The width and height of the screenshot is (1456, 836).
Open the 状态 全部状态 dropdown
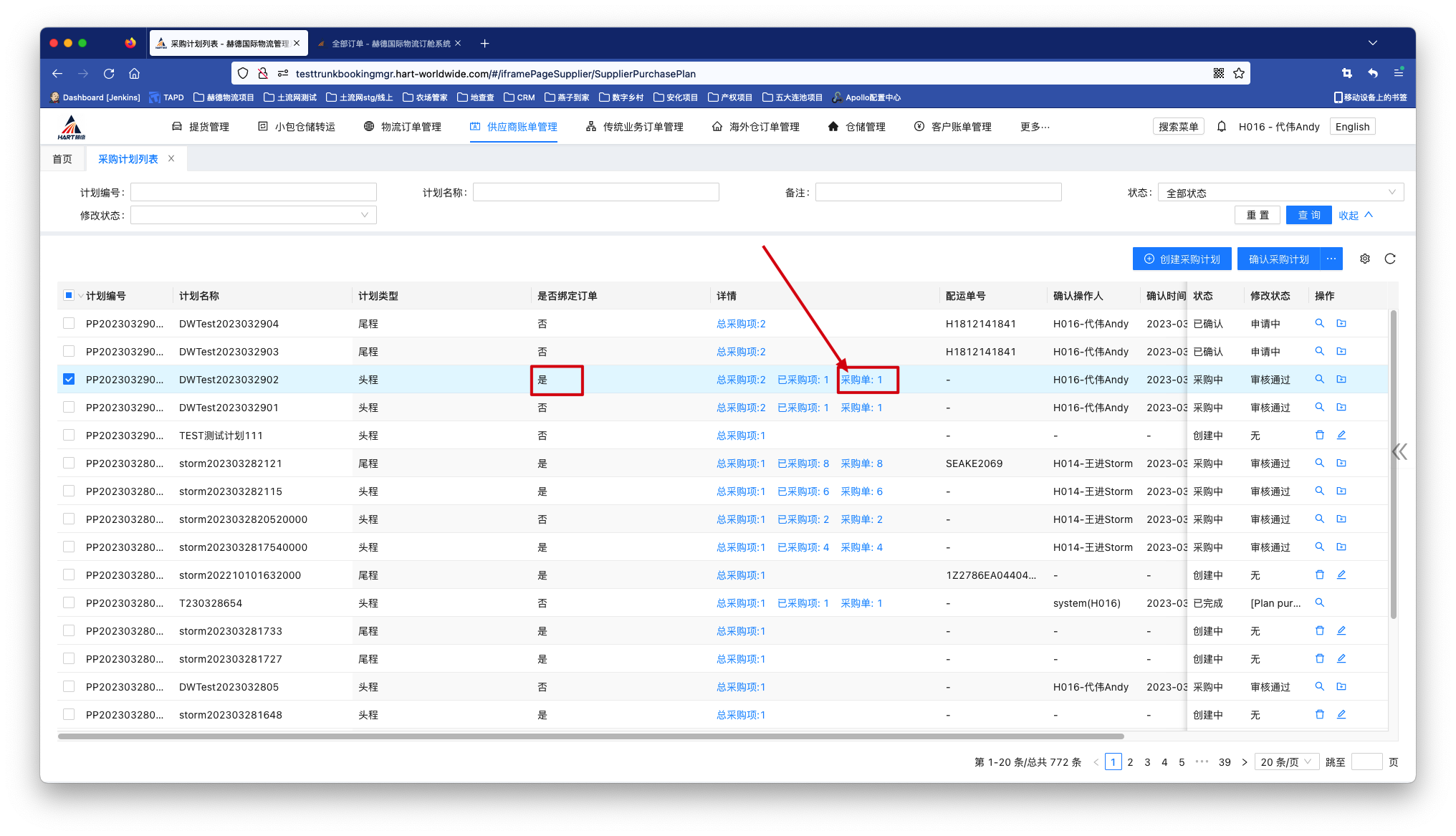[1280, 193]
